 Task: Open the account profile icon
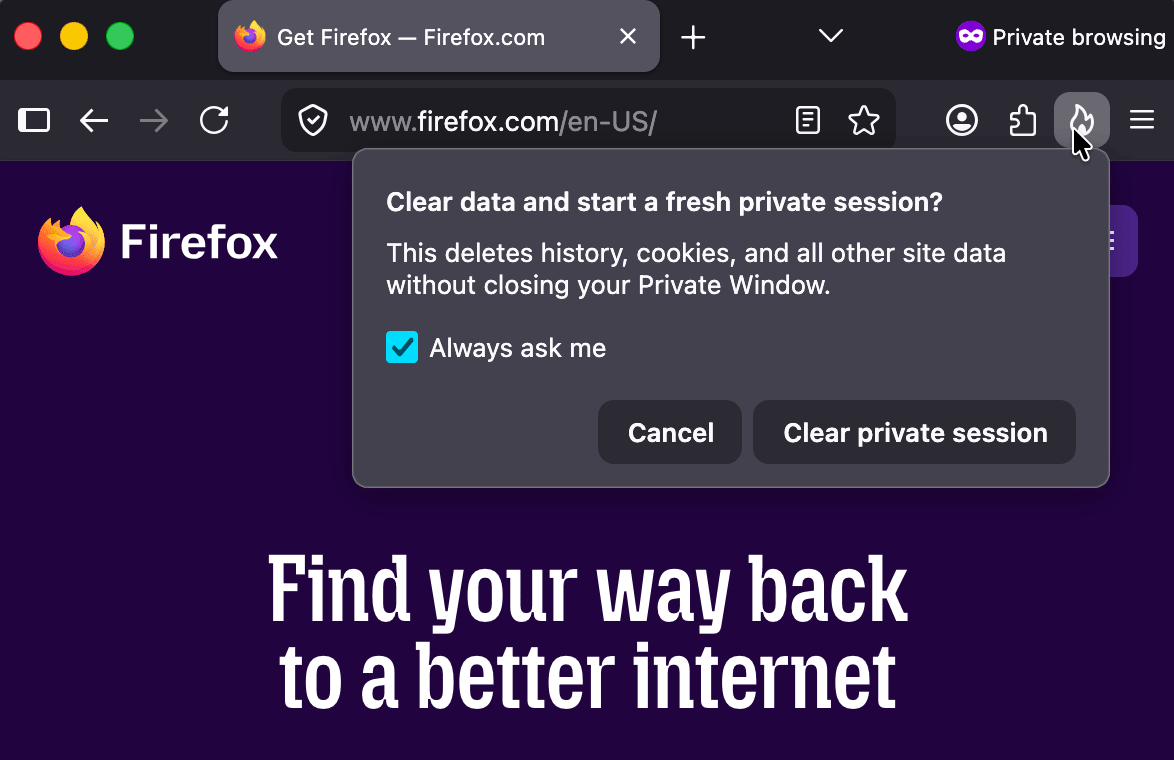[x=961, y=120]
